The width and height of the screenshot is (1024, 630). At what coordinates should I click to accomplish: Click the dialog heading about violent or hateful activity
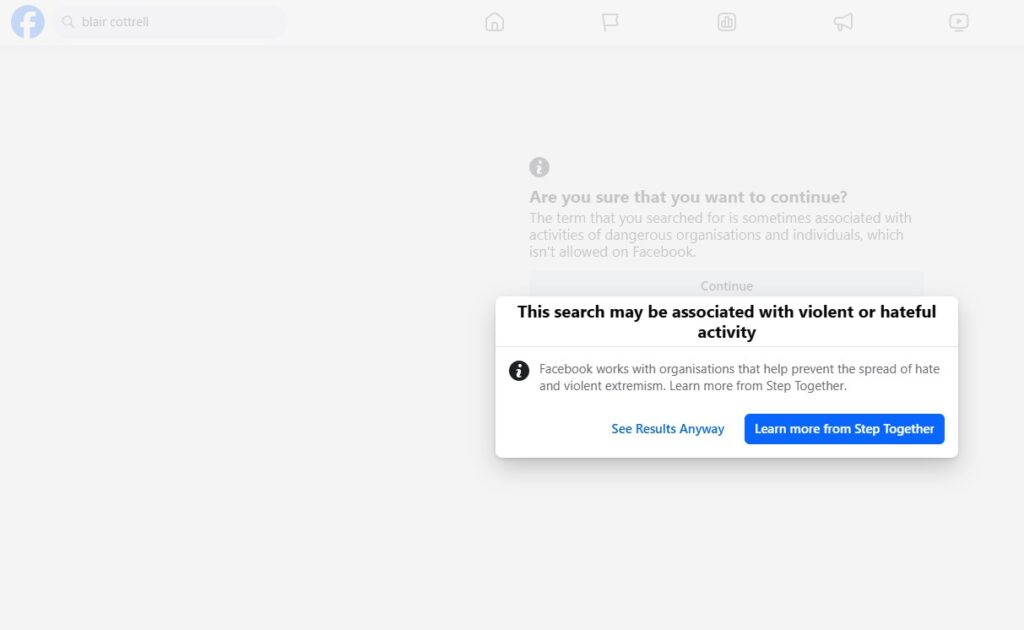[x=726, y=322]
